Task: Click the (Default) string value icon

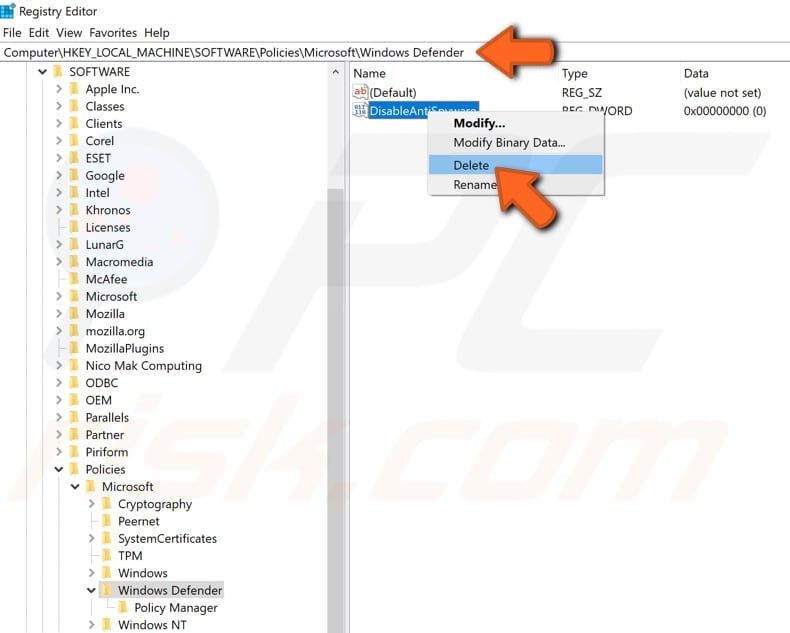Action: pyautogui.click(x=360, y=91)
